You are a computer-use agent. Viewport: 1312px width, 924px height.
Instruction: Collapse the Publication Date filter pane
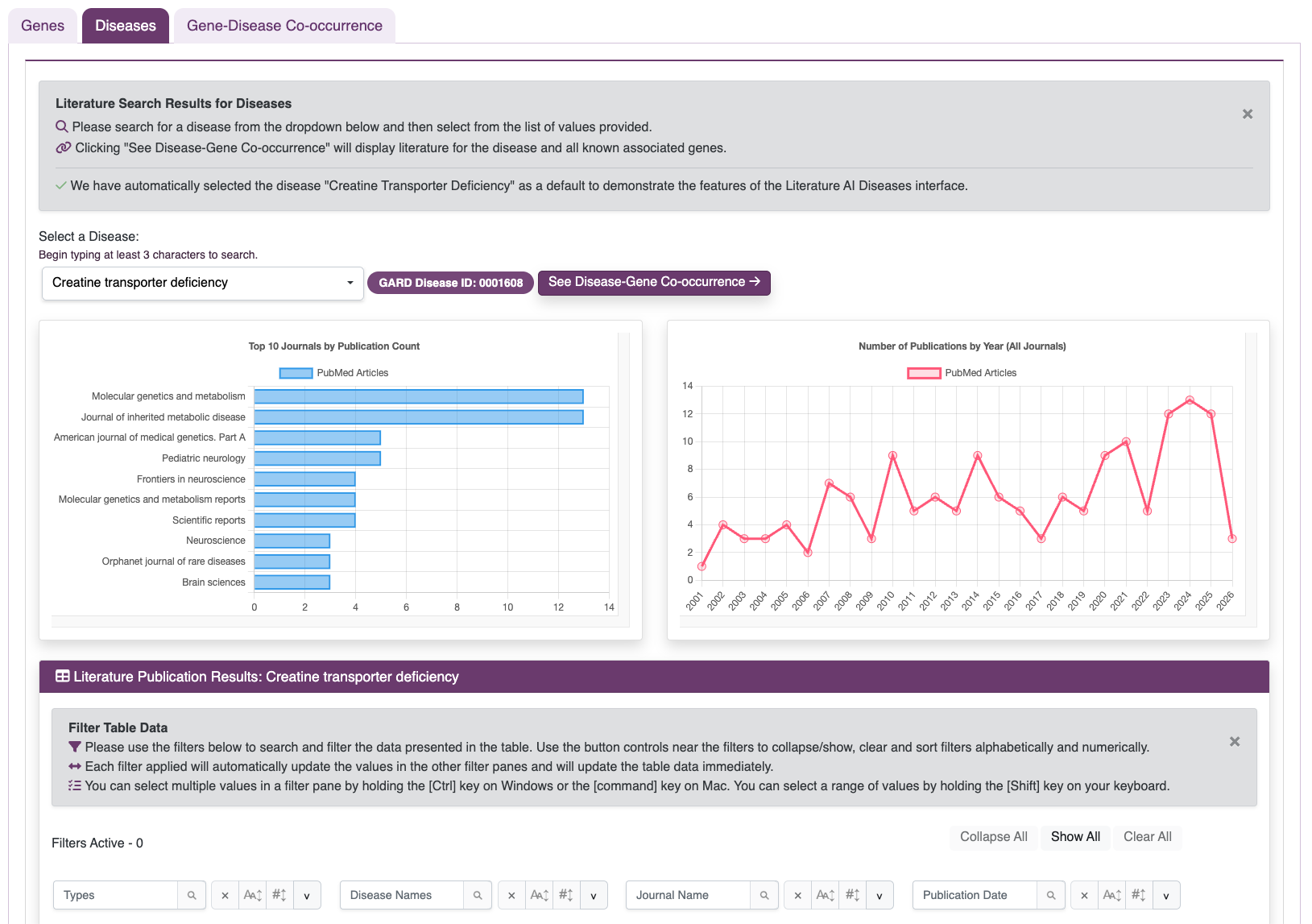(1166, 895)
